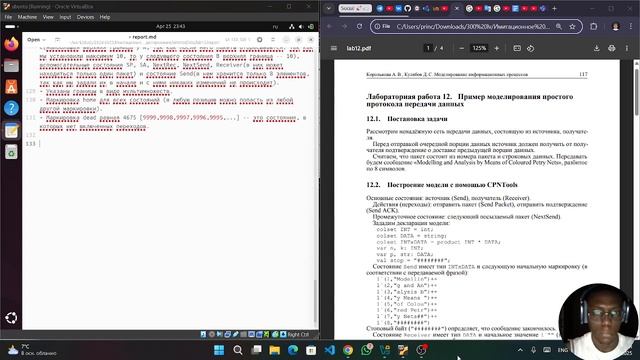Click the fit to page button
Image resolution: width=640 pixels, height=360 pixels.
pos(517,48)
